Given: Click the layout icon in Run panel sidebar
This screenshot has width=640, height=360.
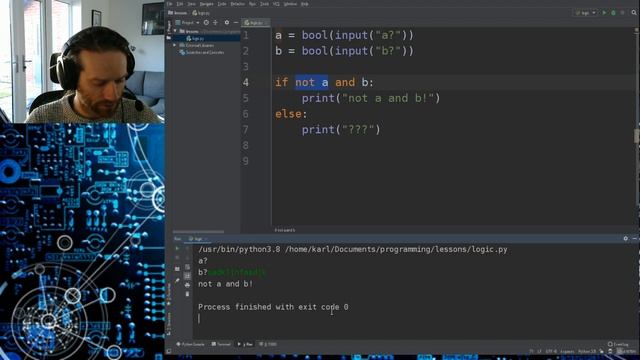Looking at the screenshot, I should coord(177,269).
